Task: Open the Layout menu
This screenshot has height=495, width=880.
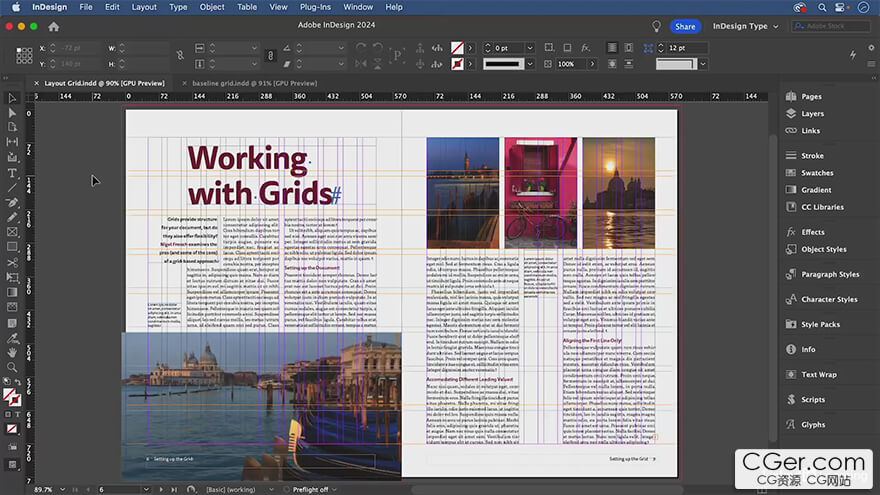Action: tap(144, 7)
